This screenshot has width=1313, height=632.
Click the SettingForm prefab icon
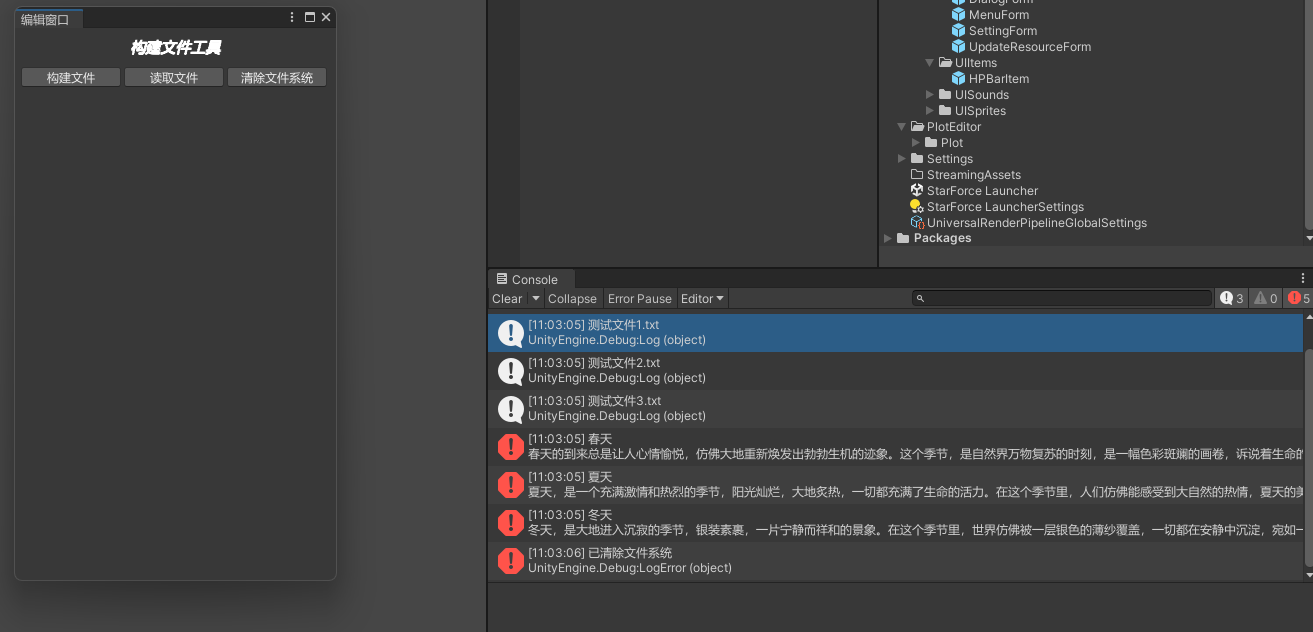pyautogui.click(x=957, y=30)
